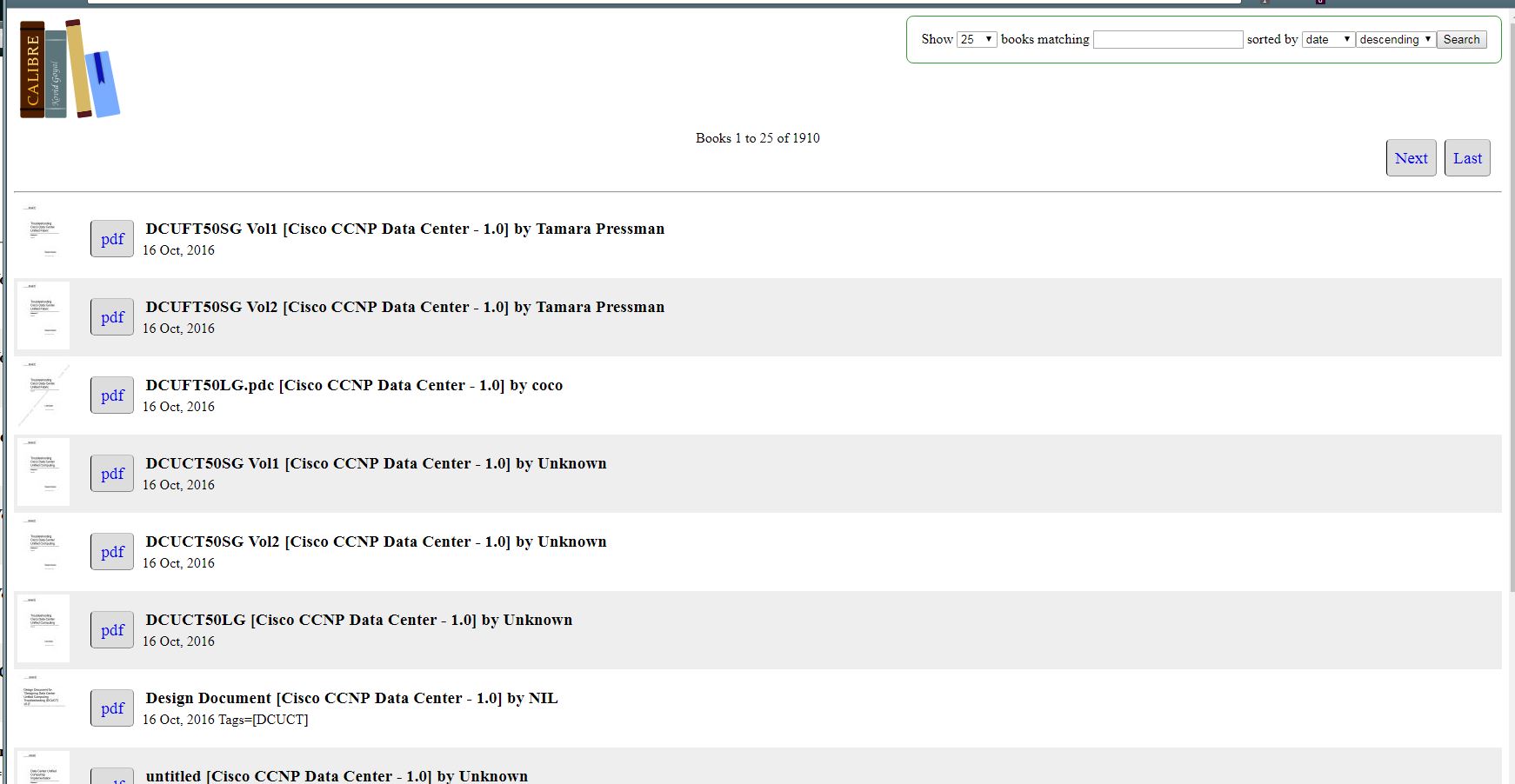Click cover thumbnail of DCUCT50LG
Image resolution: width=1515 pixels, height=784 pixels.
click(43, 628)
